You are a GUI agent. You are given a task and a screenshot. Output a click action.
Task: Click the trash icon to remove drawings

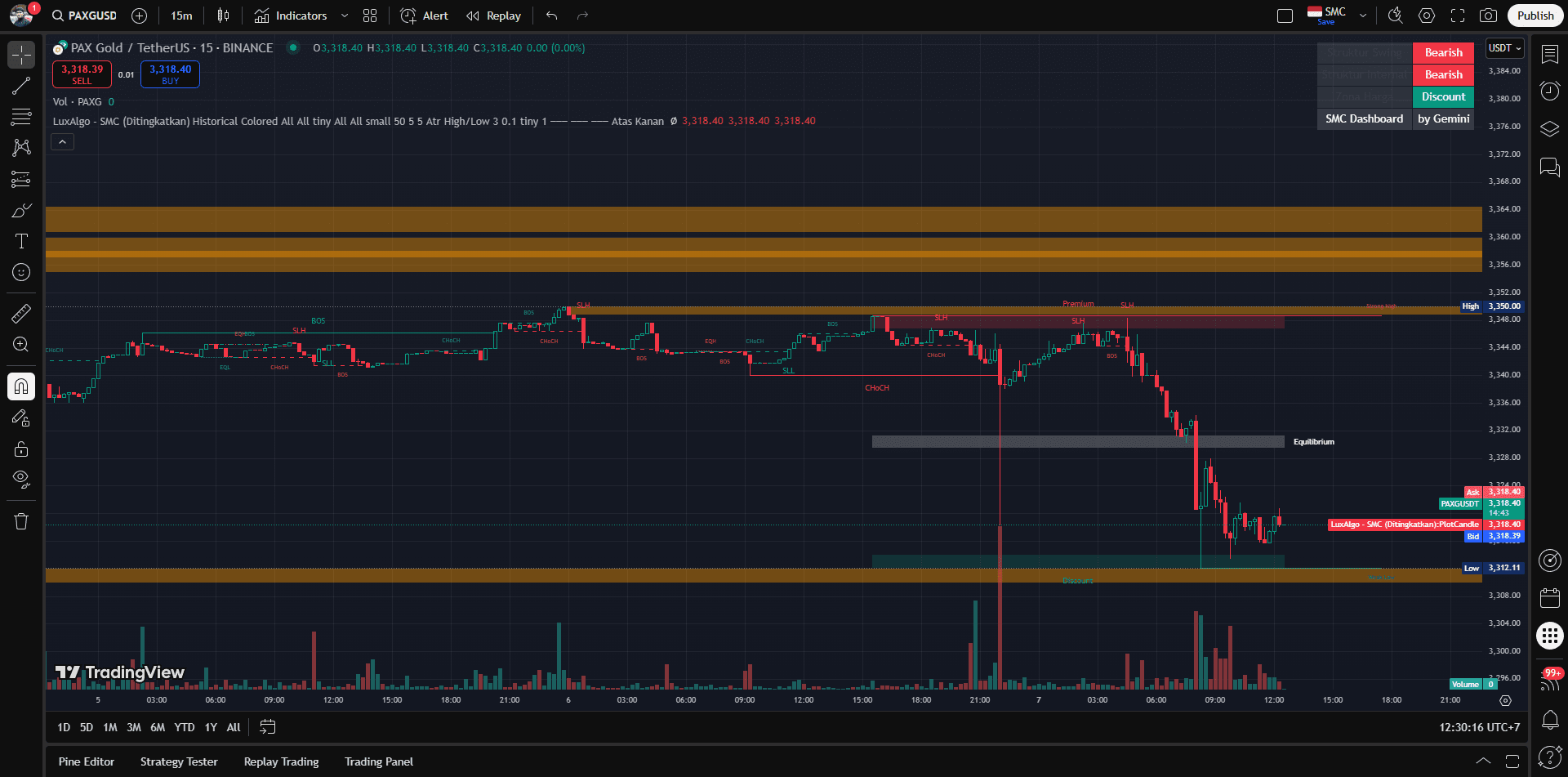[x=21, y=521]
